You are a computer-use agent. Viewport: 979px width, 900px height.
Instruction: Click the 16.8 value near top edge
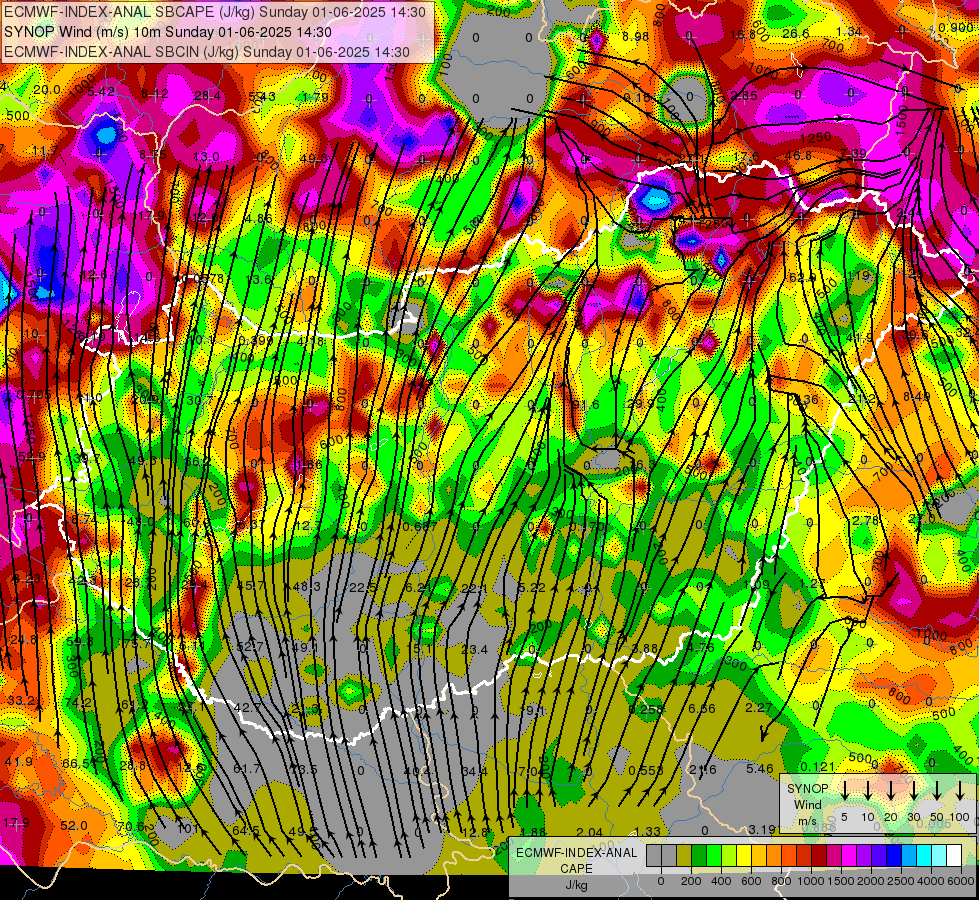(742, 34)
